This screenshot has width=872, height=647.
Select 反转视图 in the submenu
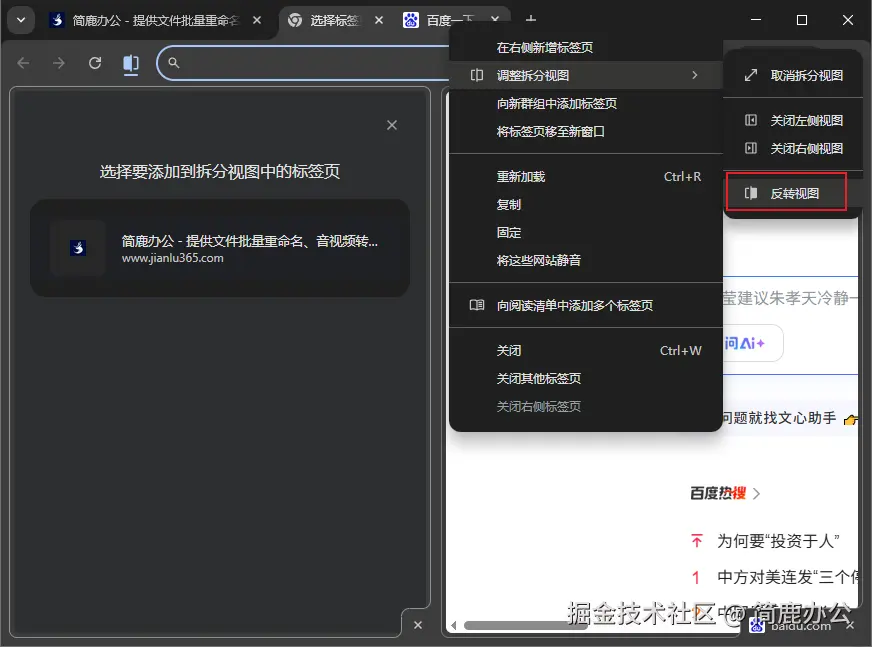point(796,192)
